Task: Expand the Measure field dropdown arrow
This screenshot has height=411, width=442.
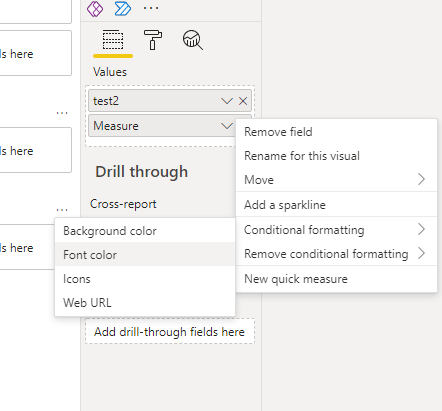Action: (x=227, y=126)
